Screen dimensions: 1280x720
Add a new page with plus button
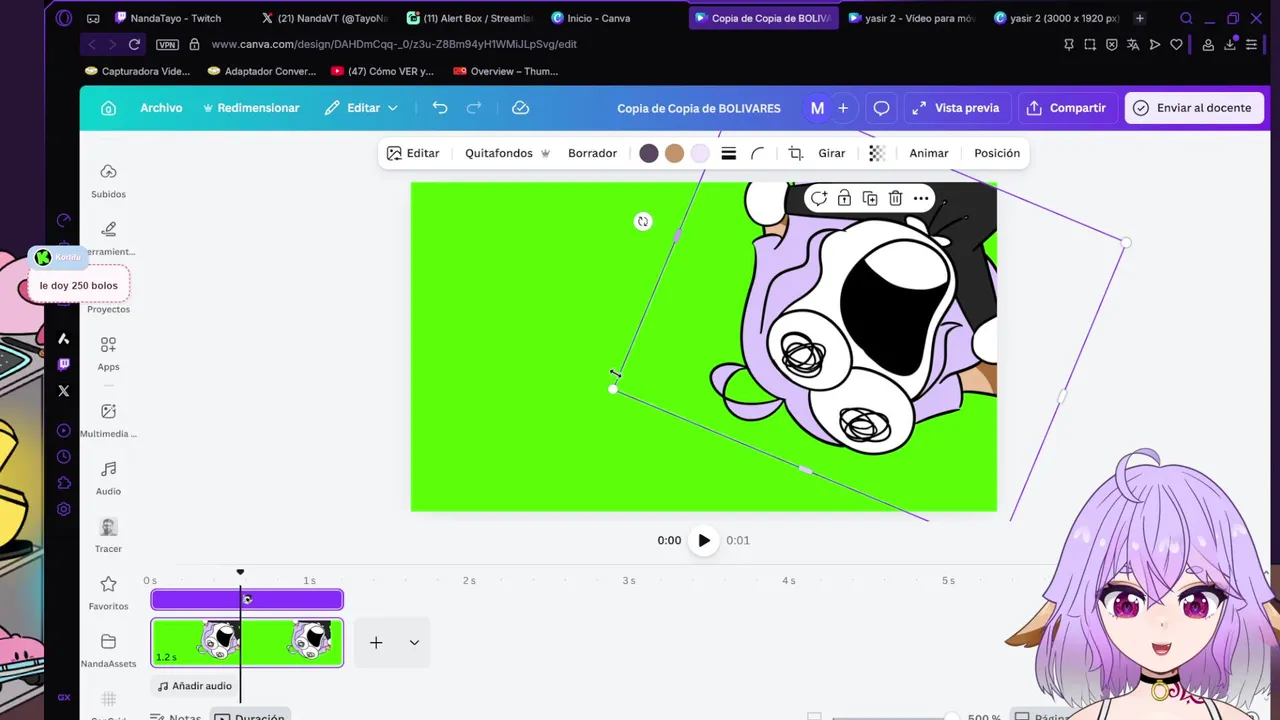coord(376,643)
